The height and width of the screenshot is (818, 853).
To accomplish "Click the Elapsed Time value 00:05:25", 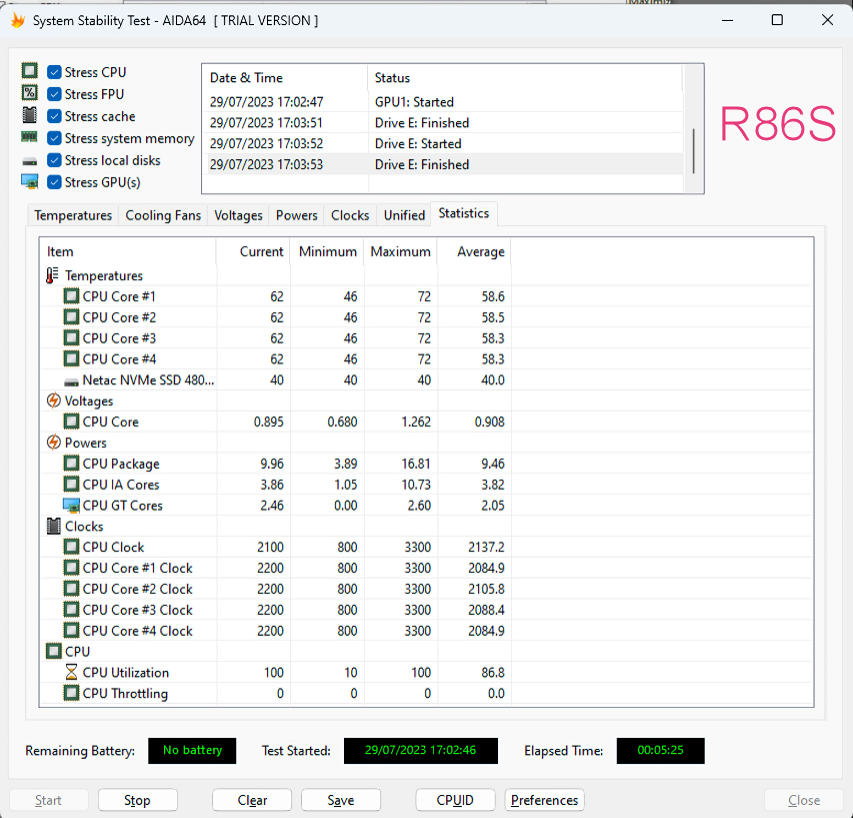I will point(660,750).
